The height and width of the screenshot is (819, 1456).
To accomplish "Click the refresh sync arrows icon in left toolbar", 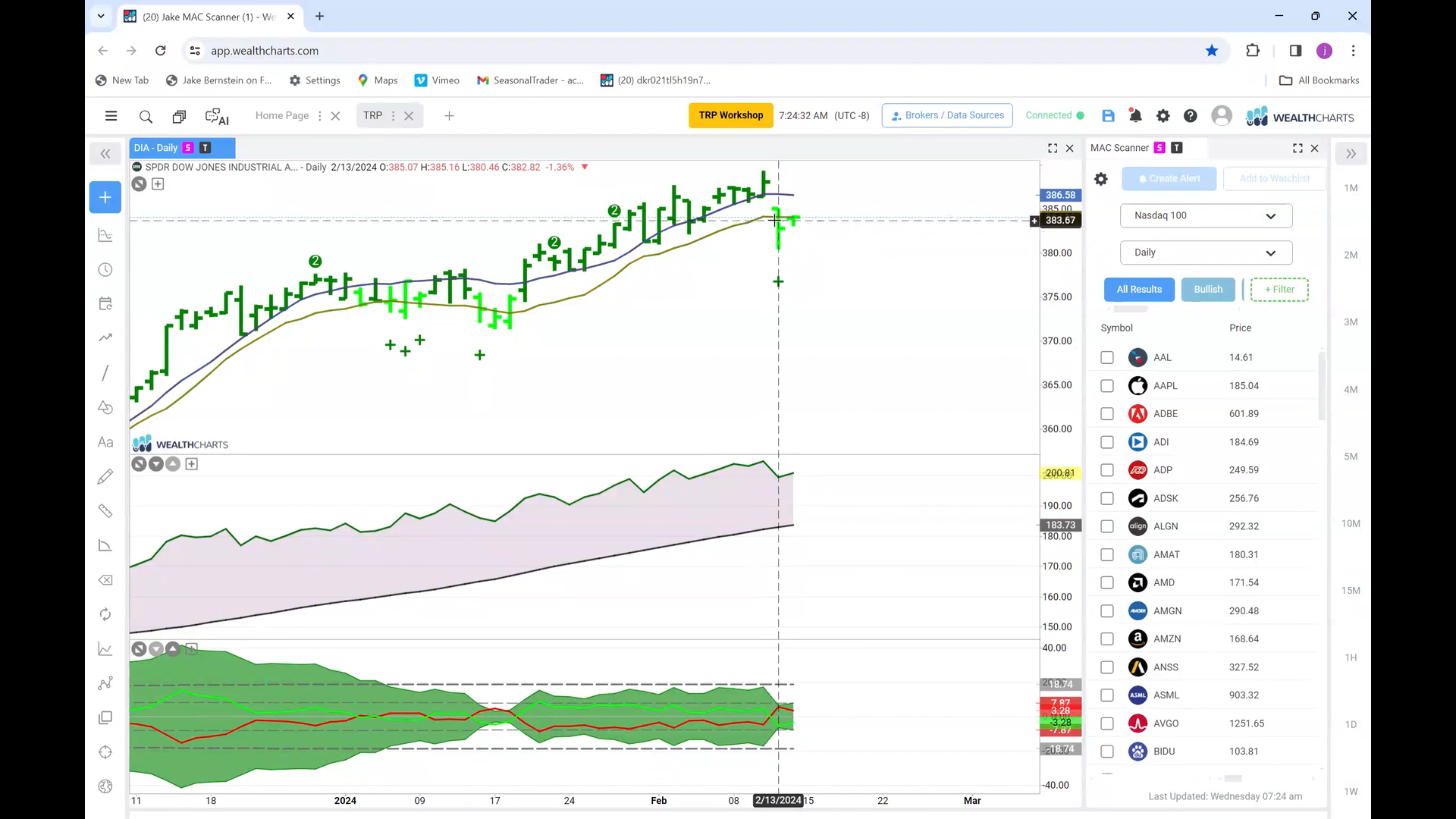I will coord(105,614).
